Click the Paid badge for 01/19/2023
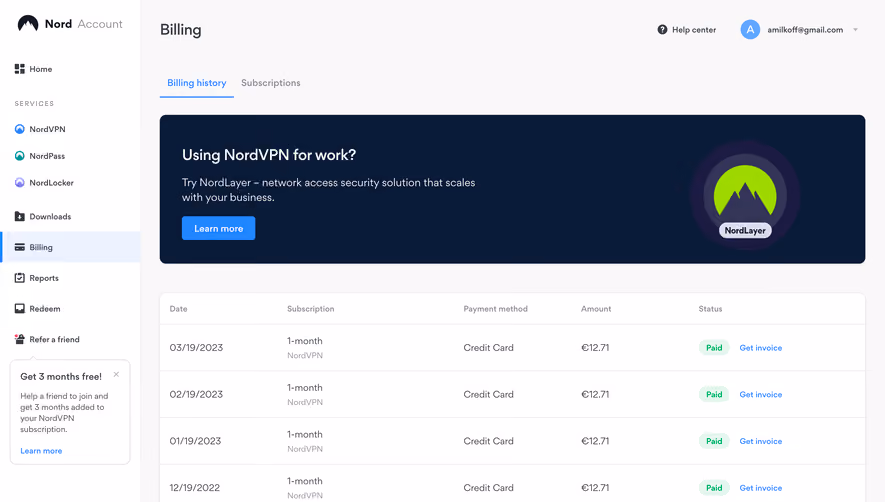This screenshot has height=502, width=885. [714, 441]
